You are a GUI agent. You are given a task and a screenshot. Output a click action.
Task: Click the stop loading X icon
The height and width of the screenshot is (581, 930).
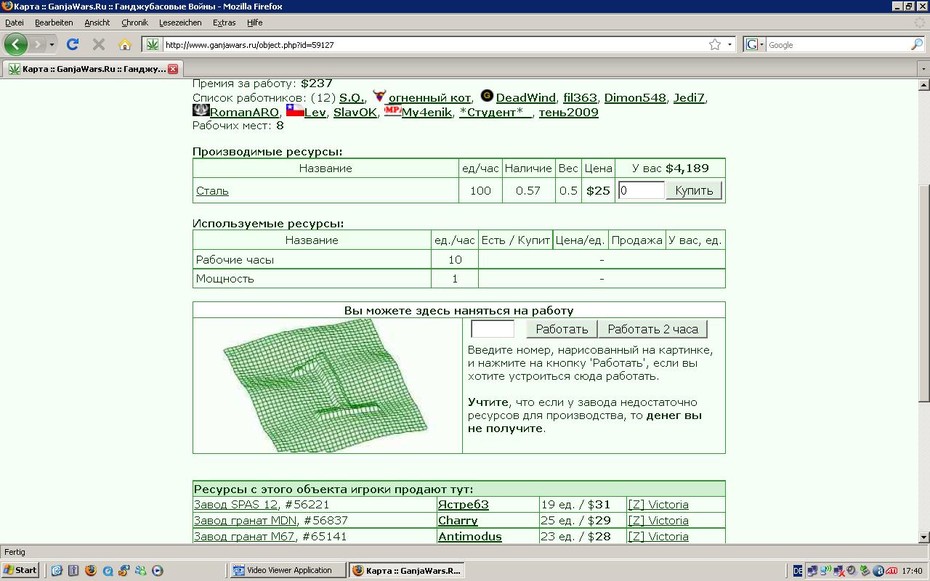pyautogui.click(x=99, y=44)
